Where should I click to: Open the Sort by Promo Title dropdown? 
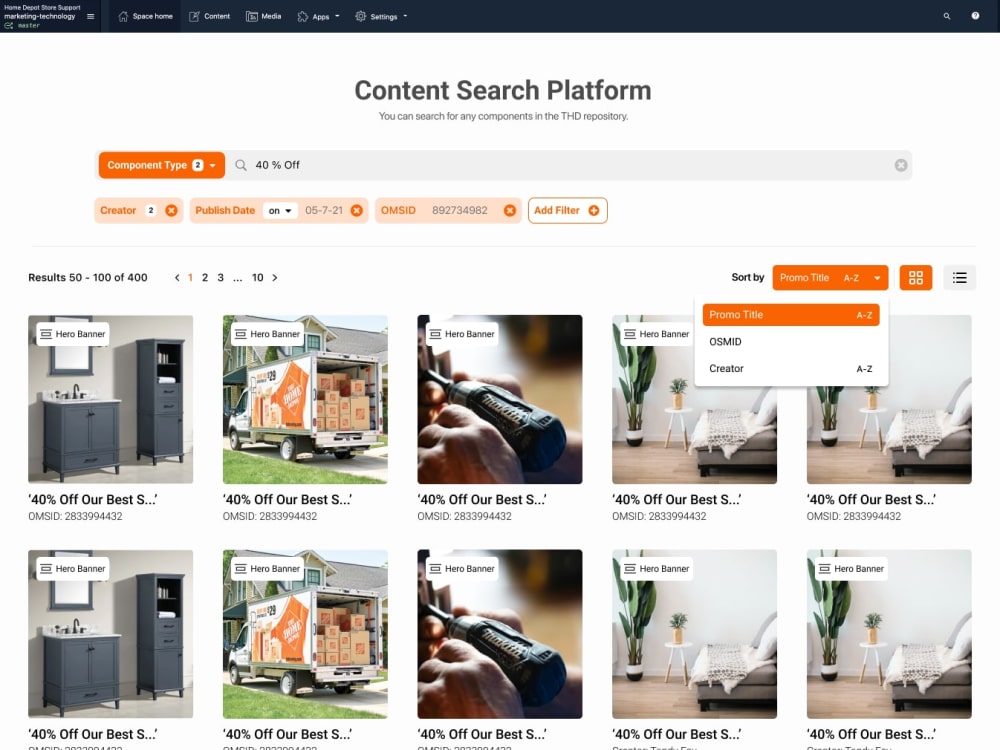point(830,278)
